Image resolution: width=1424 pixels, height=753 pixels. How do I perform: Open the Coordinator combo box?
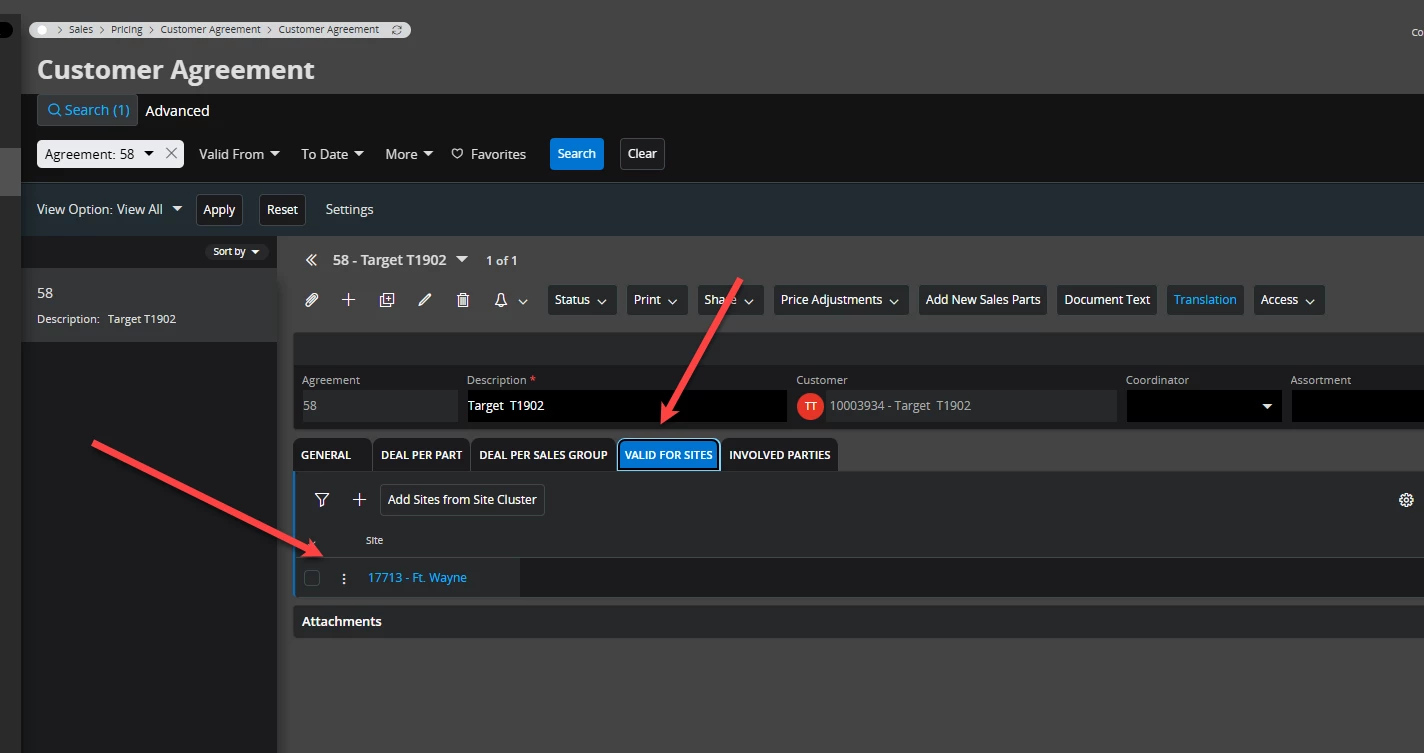1203,406
